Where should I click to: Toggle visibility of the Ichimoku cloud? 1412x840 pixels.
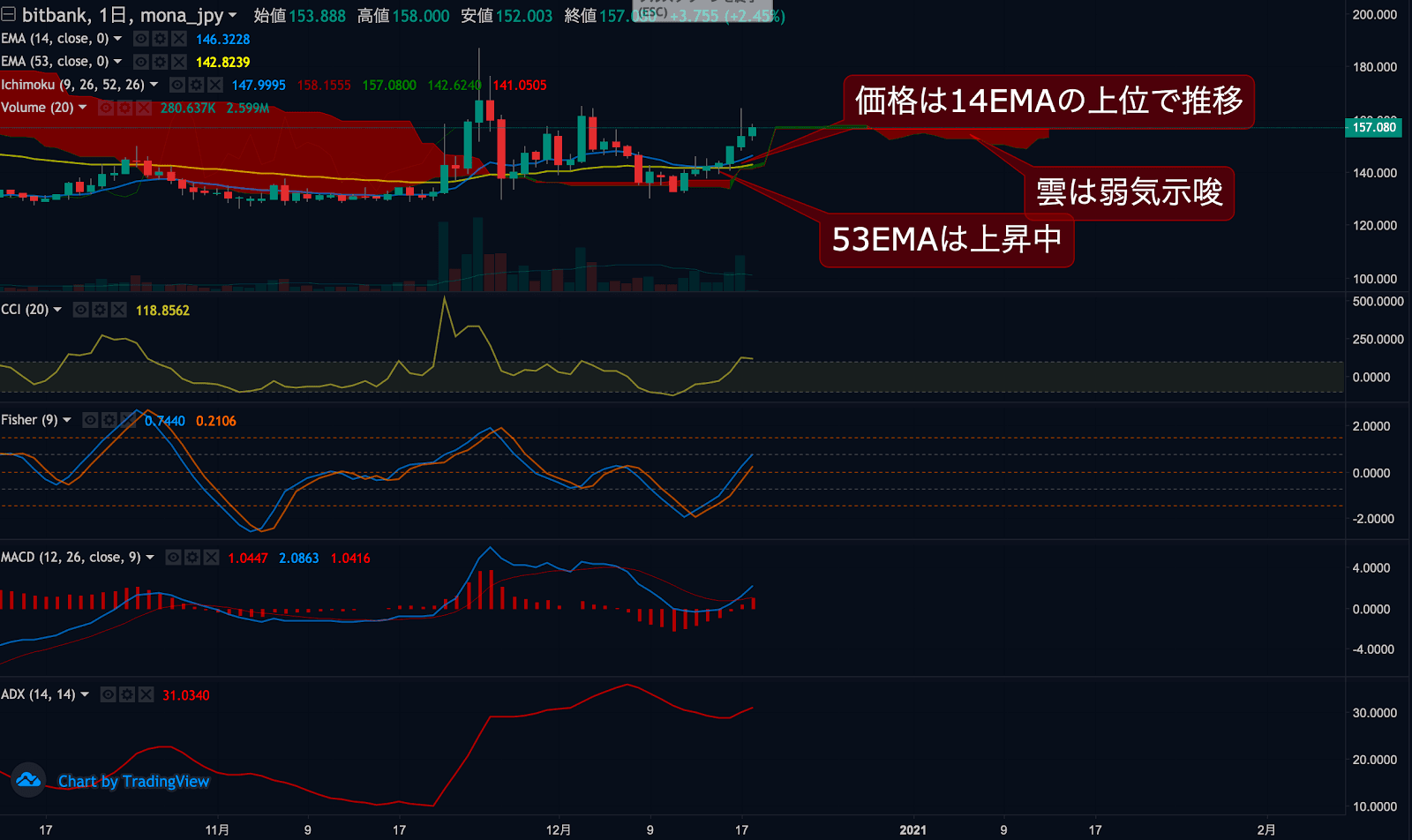coord(177,86)
